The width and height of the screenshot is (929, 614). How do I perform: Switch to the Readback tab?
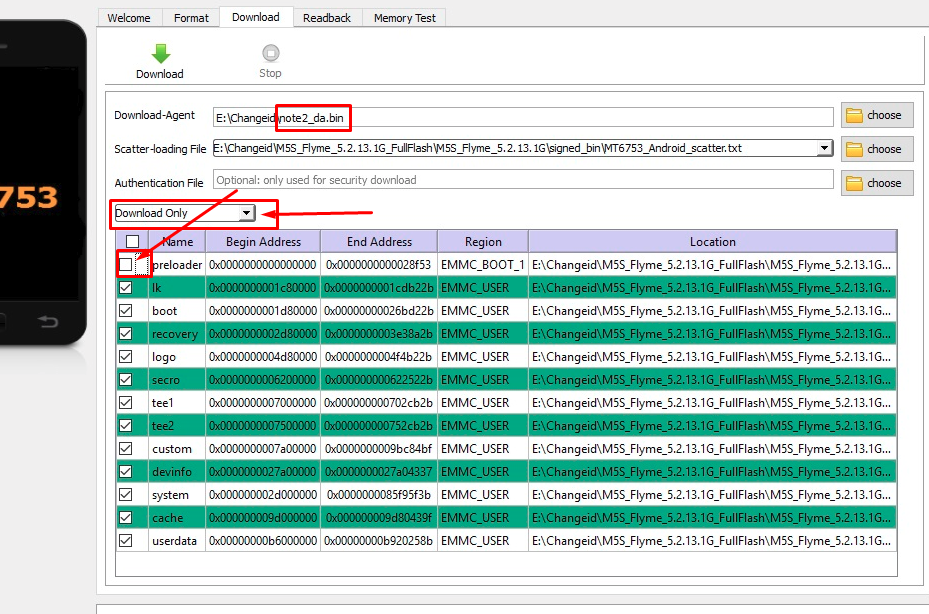(327, 18)
